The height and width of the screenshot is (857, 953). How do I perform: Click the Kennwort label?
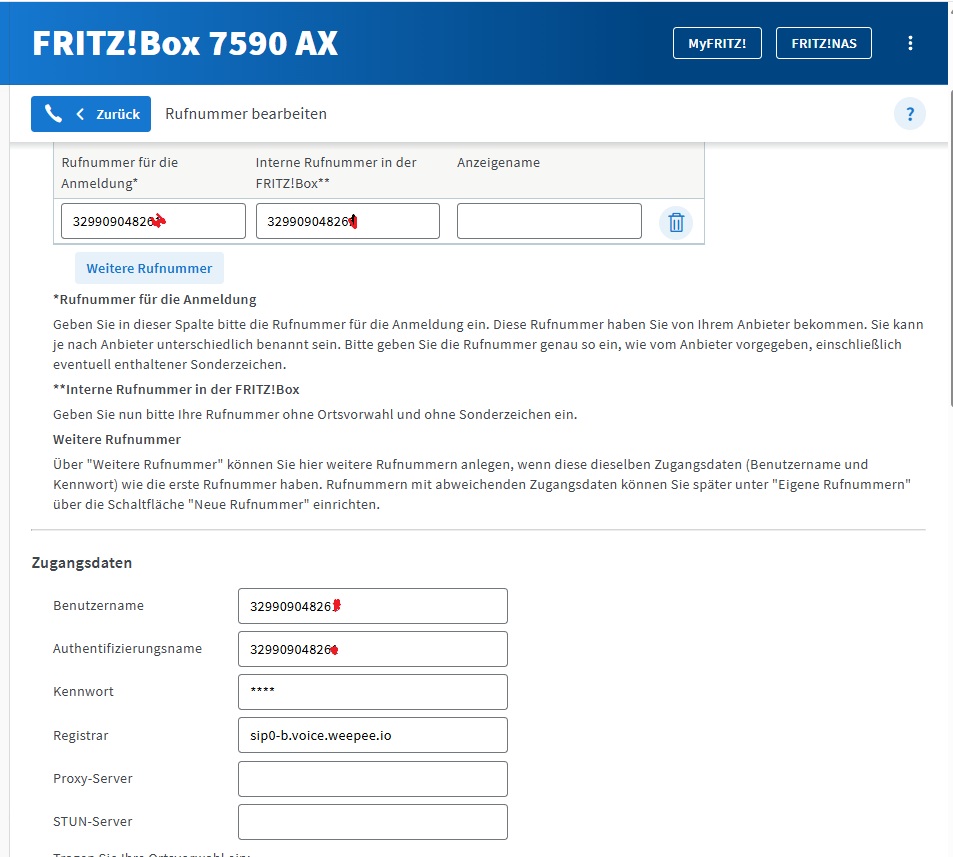tap(83, 692)
